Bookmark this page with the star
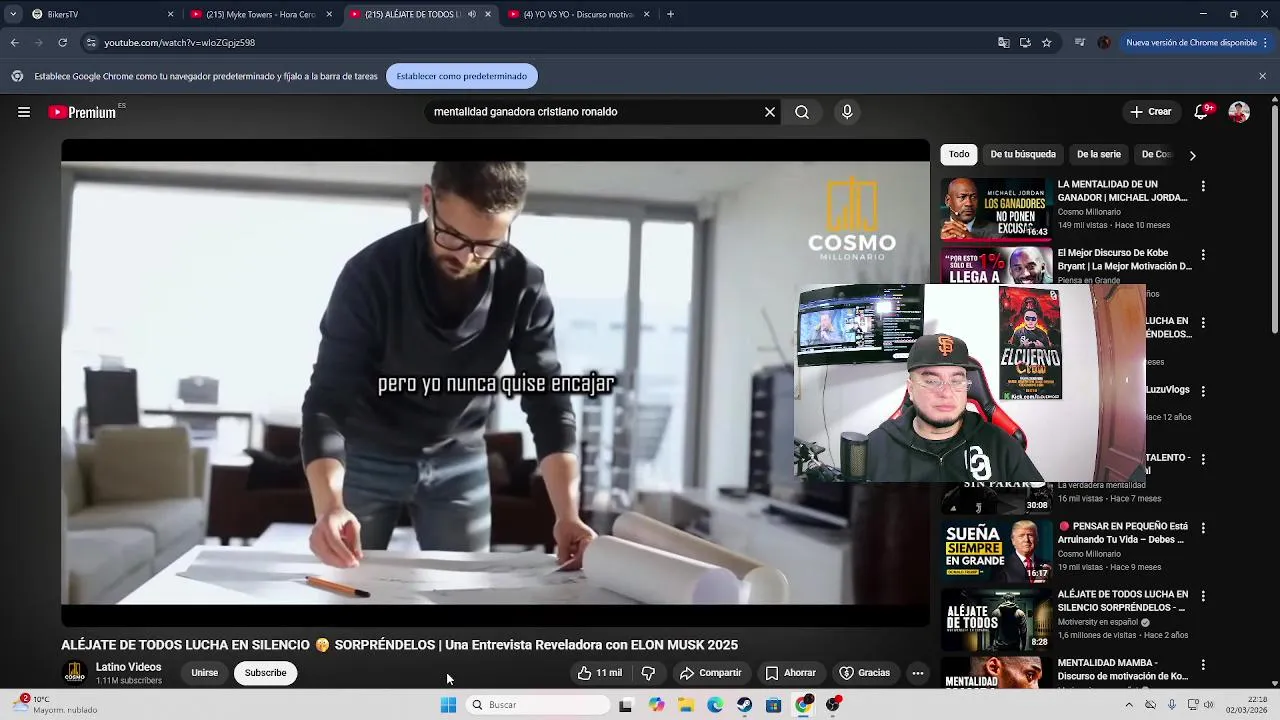The image size is (1280, 720). pos(1046,43)
